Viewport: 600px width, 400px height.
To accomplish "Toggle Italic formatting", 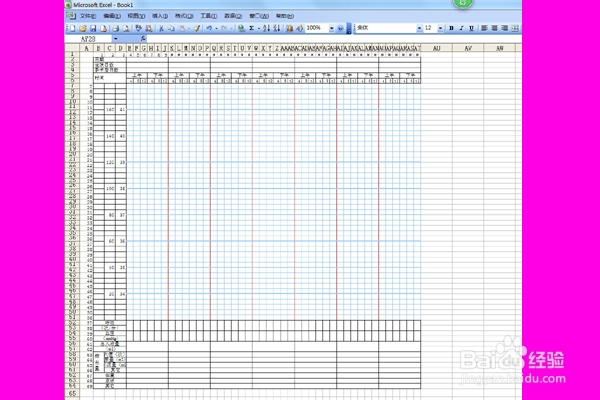I will [x=461, y=28].
